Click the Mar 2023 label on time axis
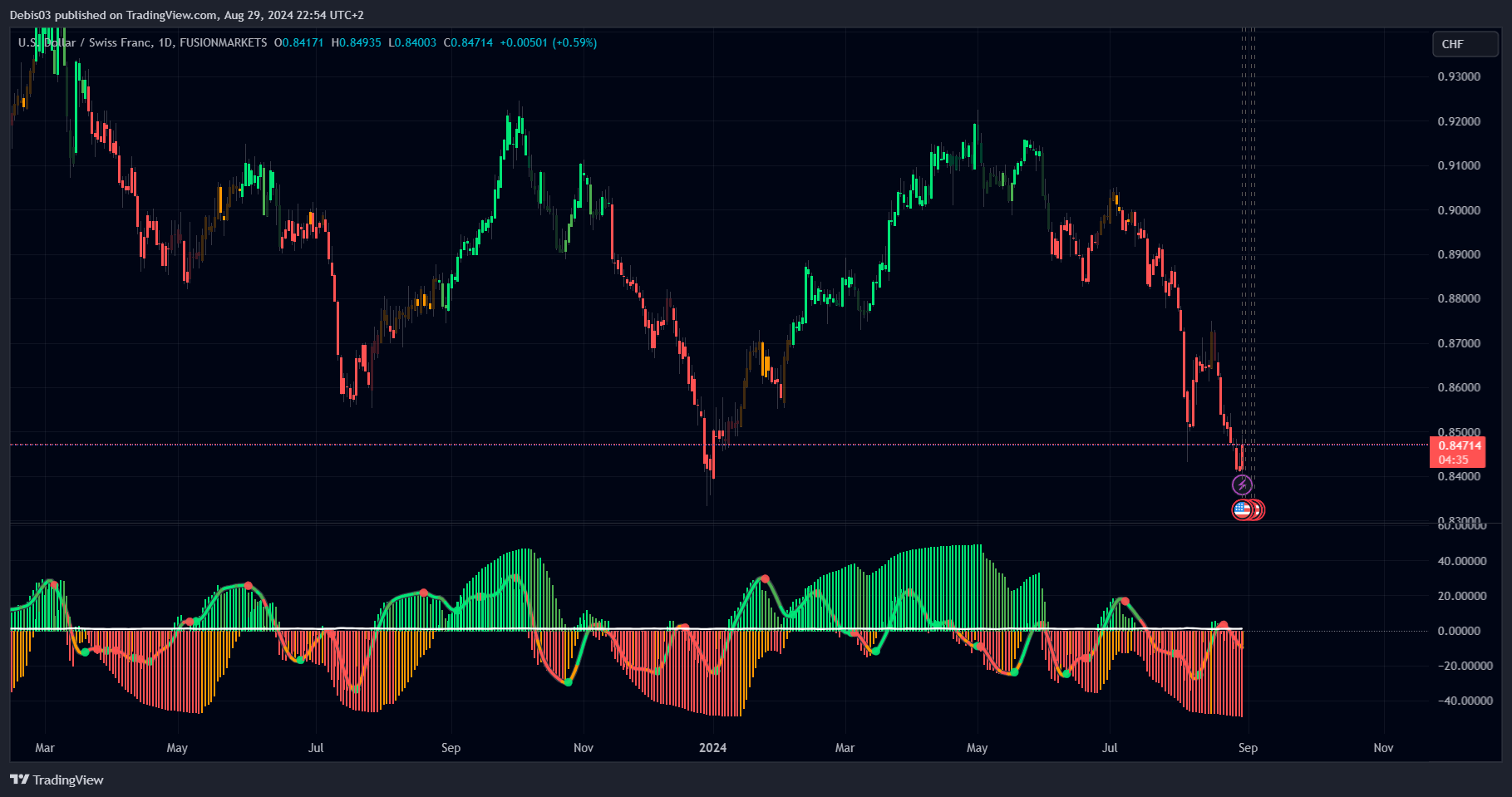The width and height of the screenshot is (1512, 797). [45, 748]
